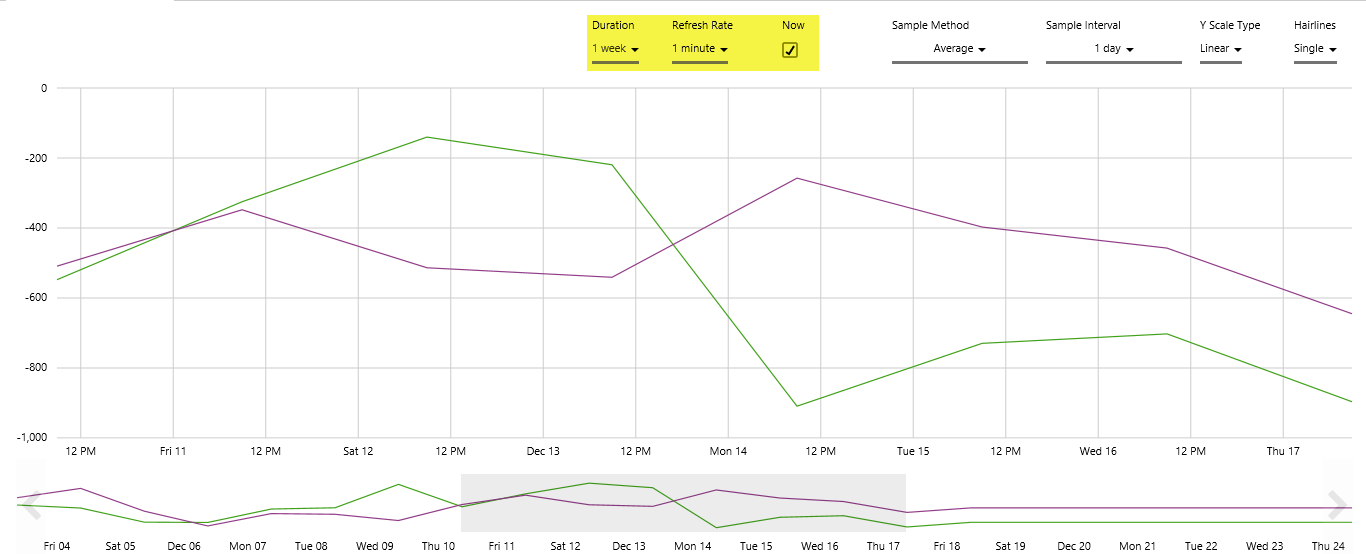Click green overview peak near Wed 09

[398, 484]
